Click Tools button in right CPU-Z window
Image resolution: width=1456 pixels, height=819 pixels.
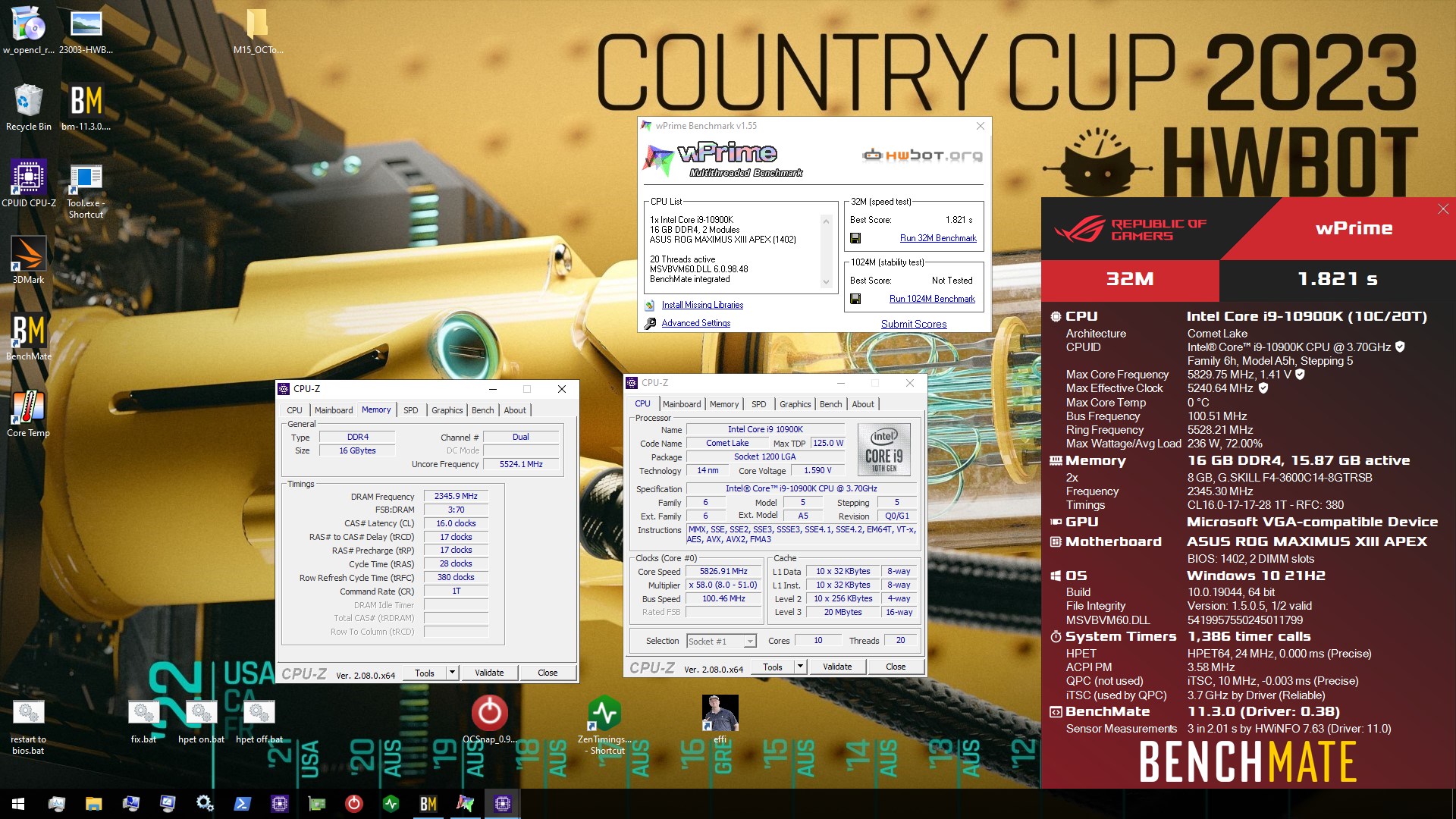coord(773,667)
